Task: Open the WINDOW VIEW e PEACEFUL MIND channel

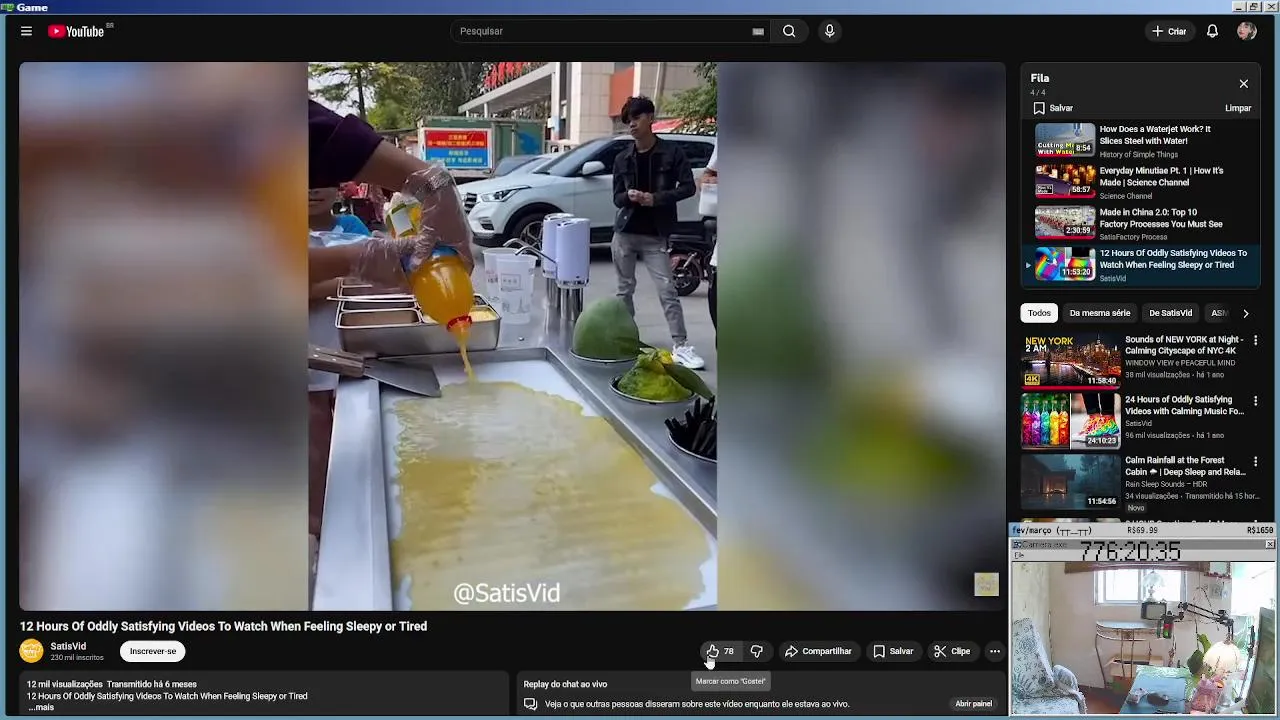Action: [1180, 363]
